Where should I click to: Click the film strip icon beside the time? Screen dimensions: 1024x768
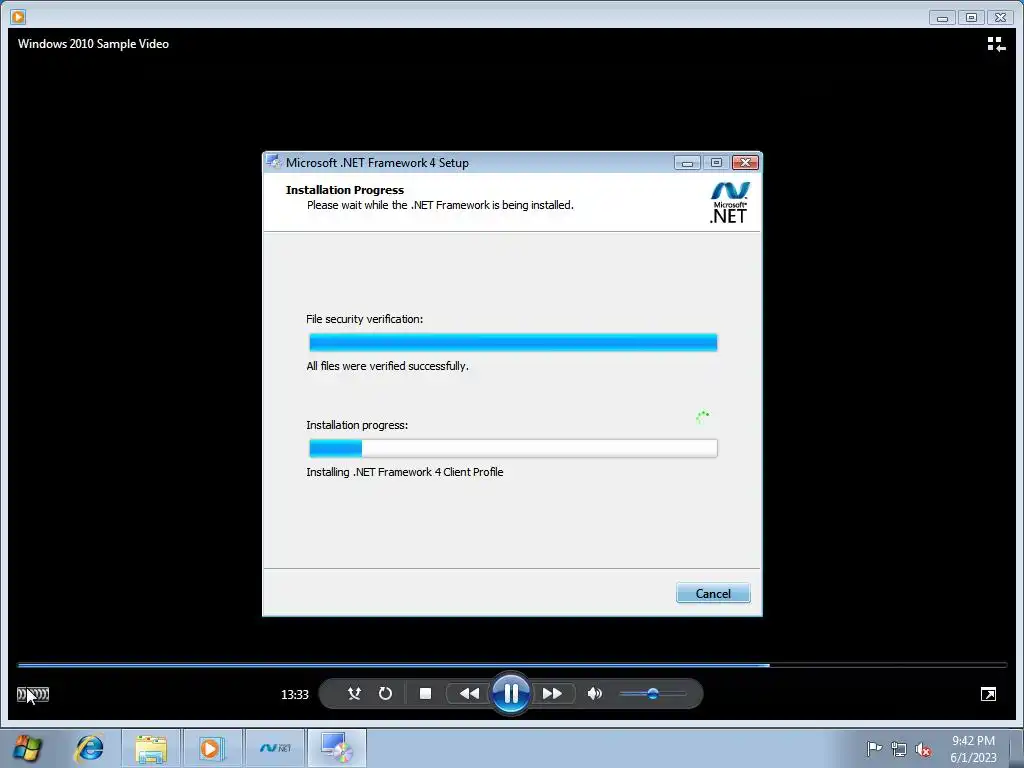click(x=33, y=694)
